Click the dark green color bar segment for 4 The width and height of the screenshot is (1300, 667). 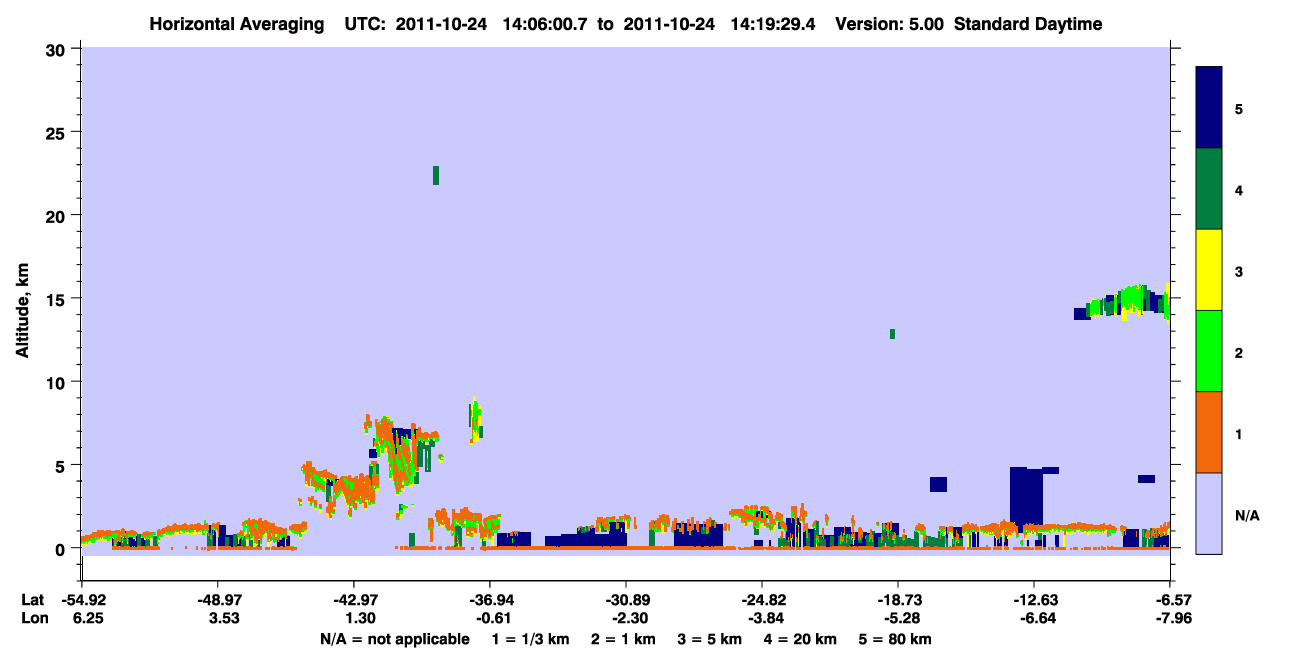[x=1209, y=189]
